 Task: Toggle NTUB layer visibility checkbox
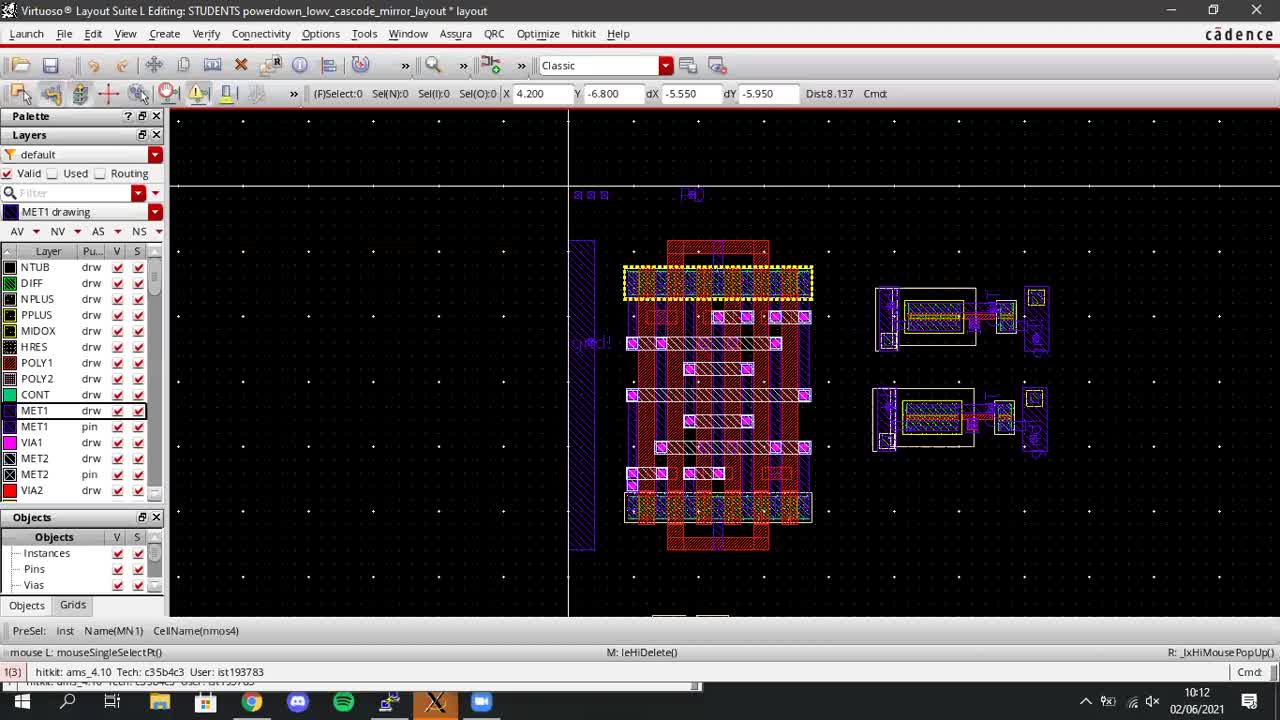[x=118, y=267]
